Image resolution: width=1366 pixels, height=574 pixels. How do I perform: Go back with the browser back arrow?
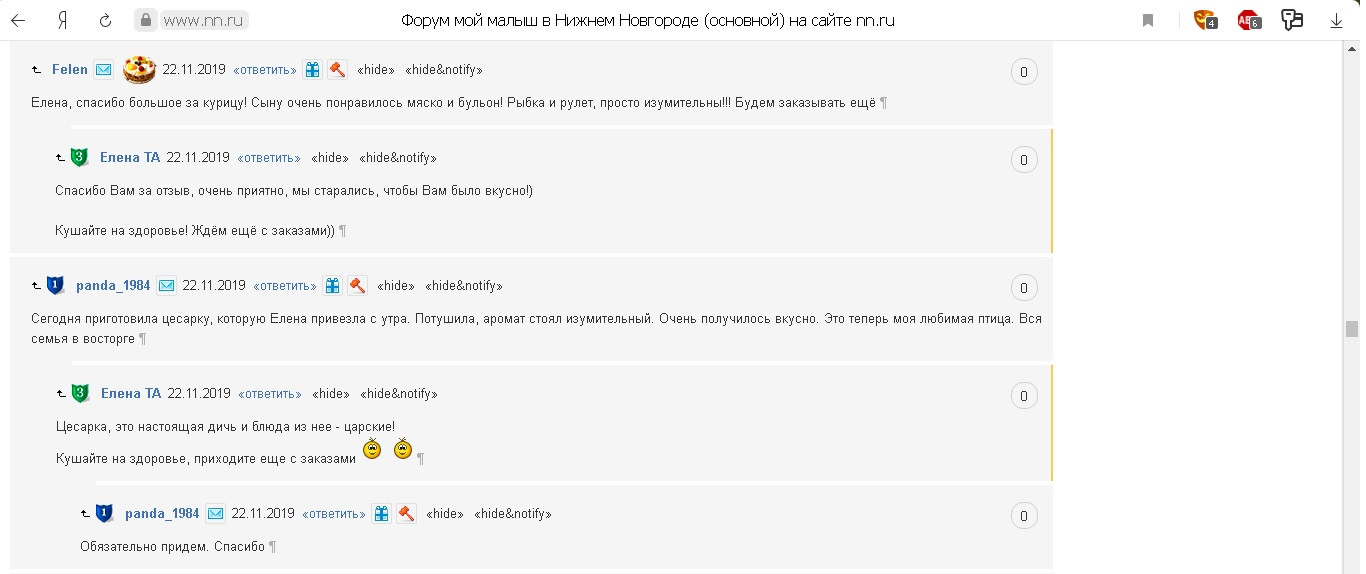pyautogui.click(x=18, y=20)
